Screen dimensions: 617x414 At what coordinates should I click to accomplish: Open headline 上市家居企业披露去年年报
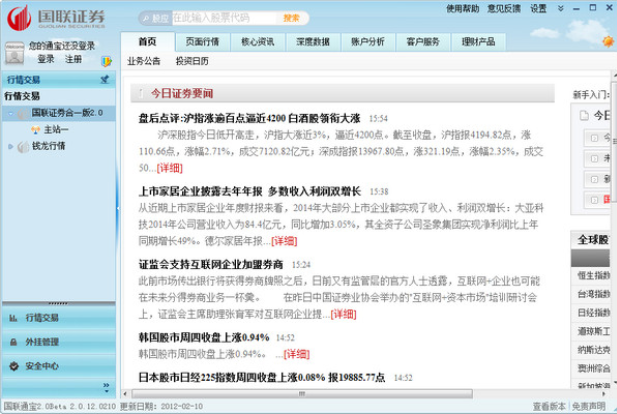click(249, 191)
